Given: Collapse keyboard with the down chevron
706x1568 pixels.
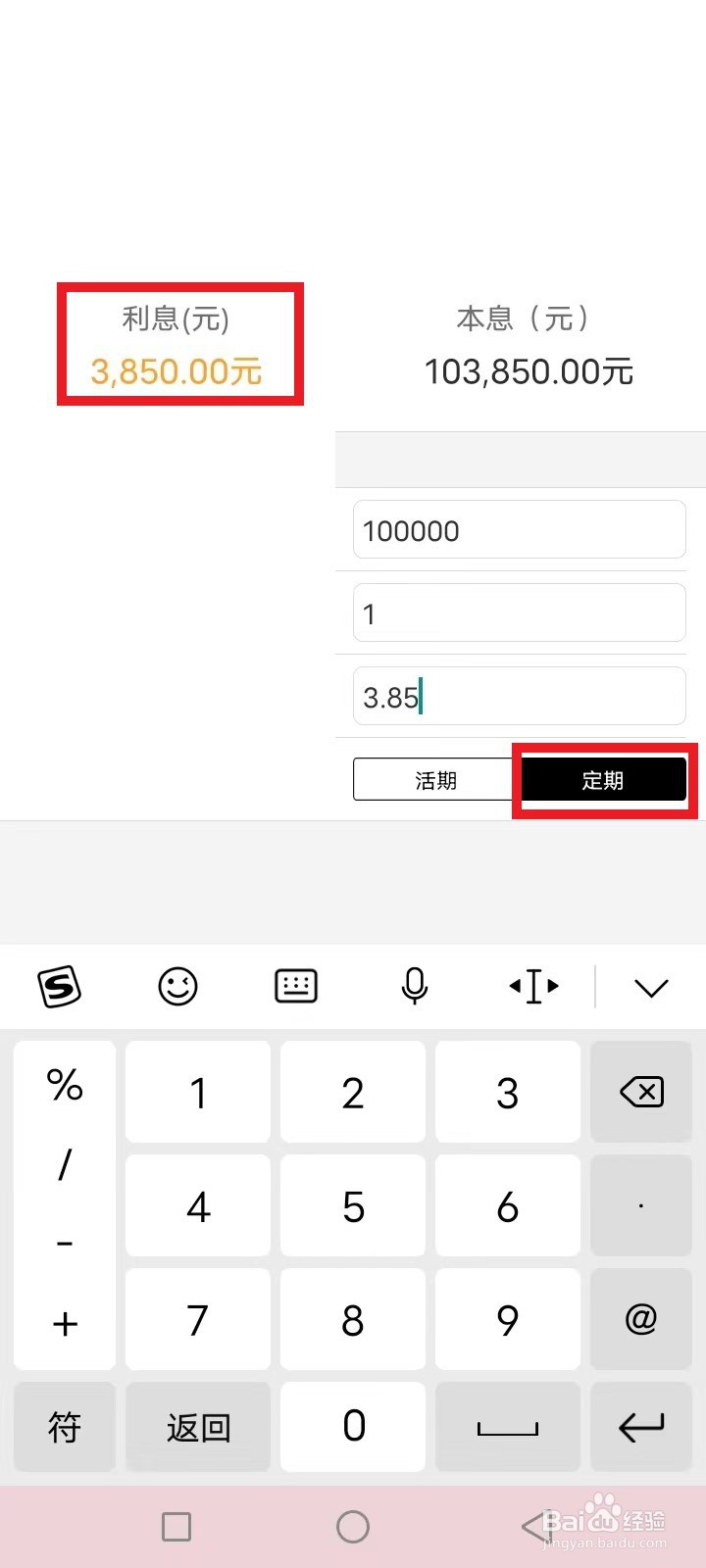Looking at the screenshot, I should 651,987.
